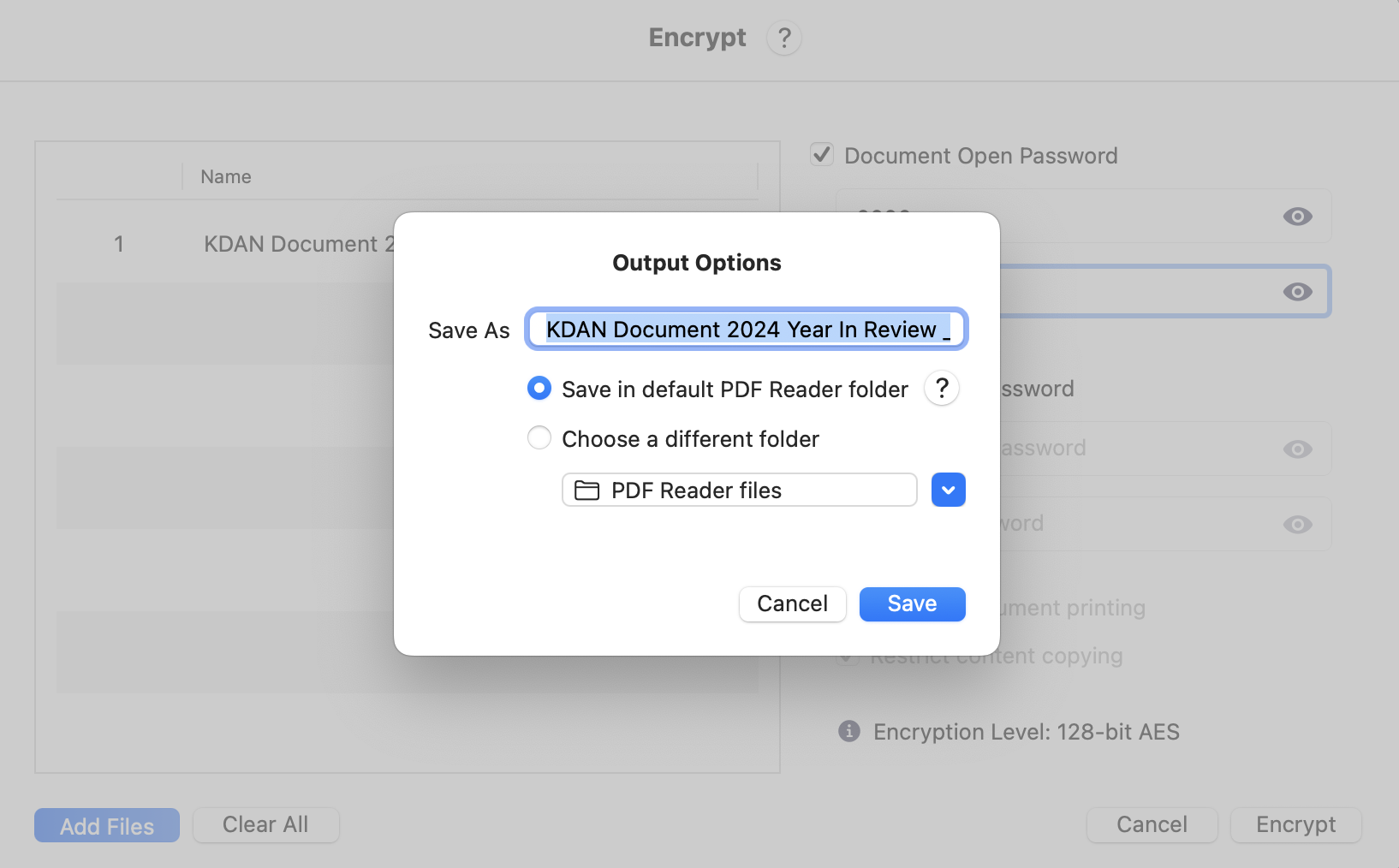
Task: Click eye icon in the lowest password field
Action: [1297, 525]
